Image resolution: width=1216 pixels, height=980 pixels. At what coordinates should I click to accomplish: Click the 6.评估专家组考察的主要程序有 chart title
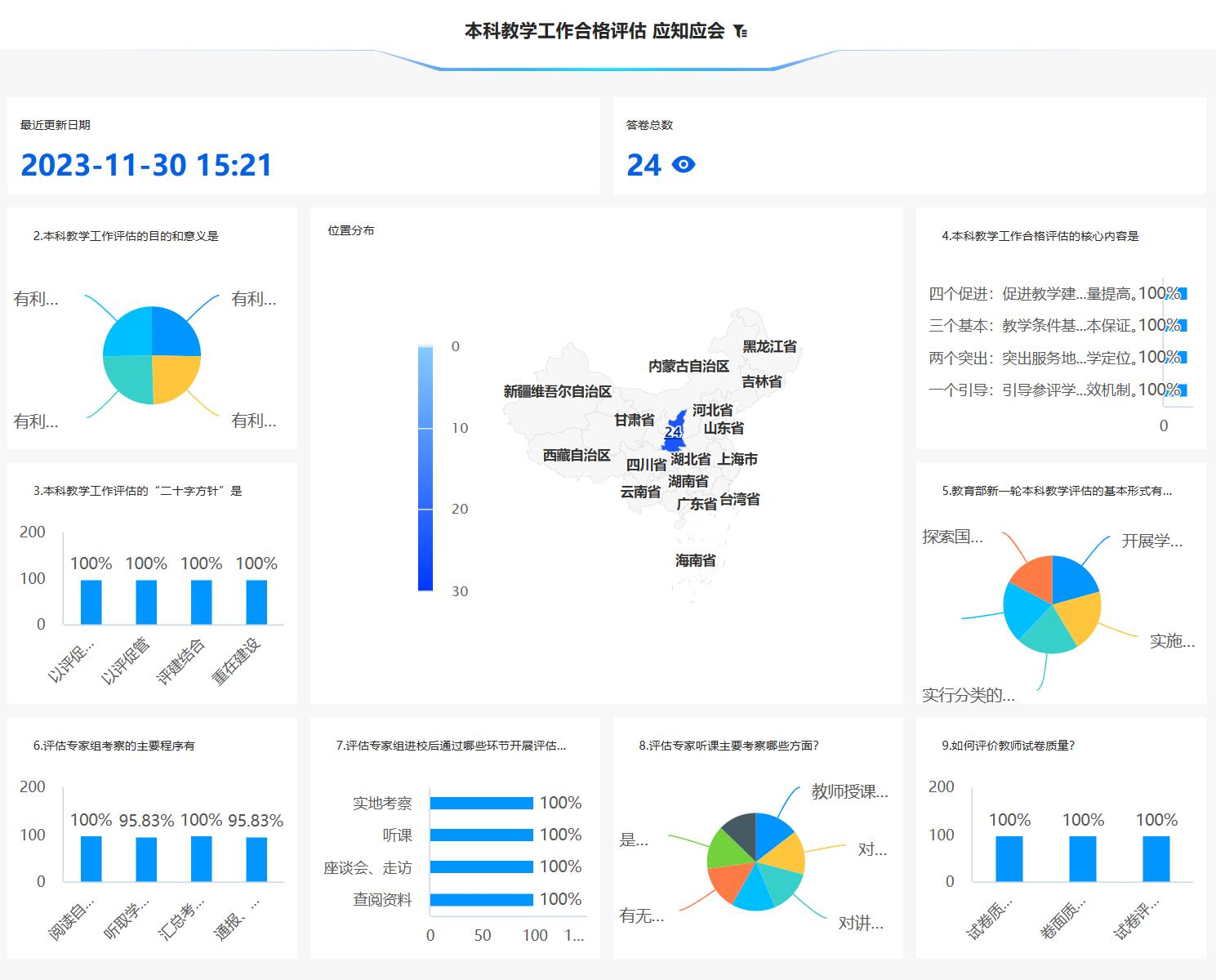[114, 746]
